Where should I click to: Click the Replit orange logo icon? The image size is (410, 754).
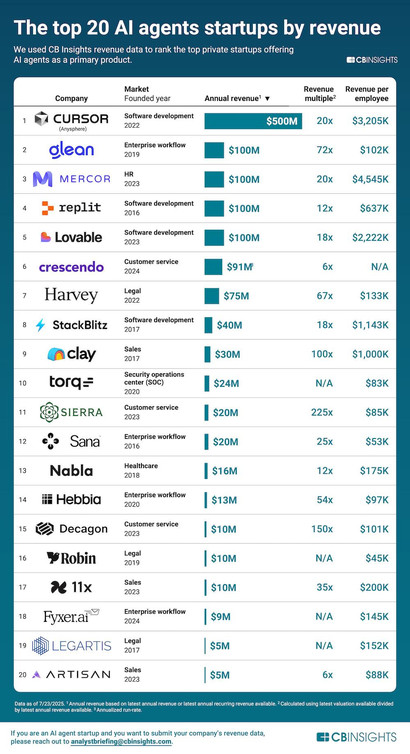pos(48,208)
